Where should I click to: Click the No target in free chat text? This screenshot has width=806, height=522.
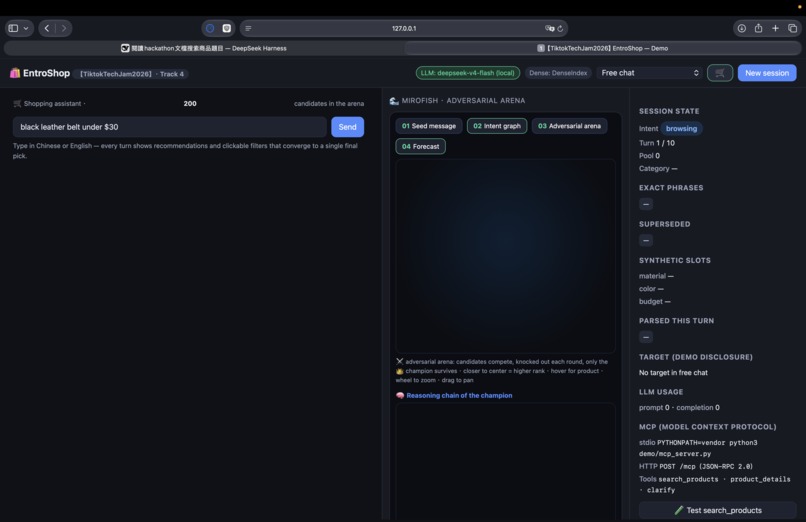(x=673, y=372)
